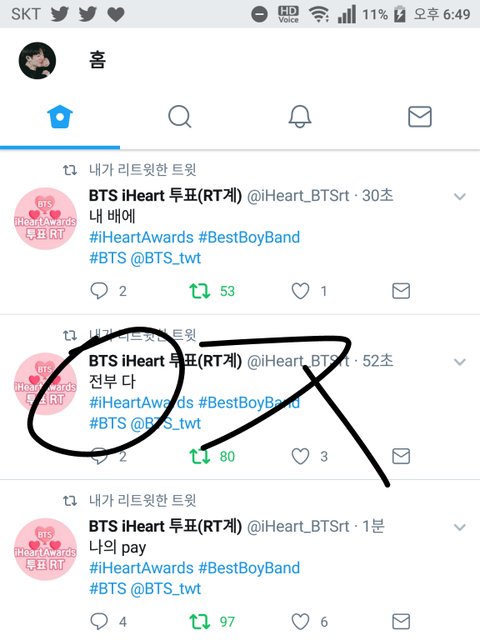Undo retweet on tweet with 53 retweets
The height and width of the screenshot is (640, 480).
pyautogui.click(x=200, y=291)
